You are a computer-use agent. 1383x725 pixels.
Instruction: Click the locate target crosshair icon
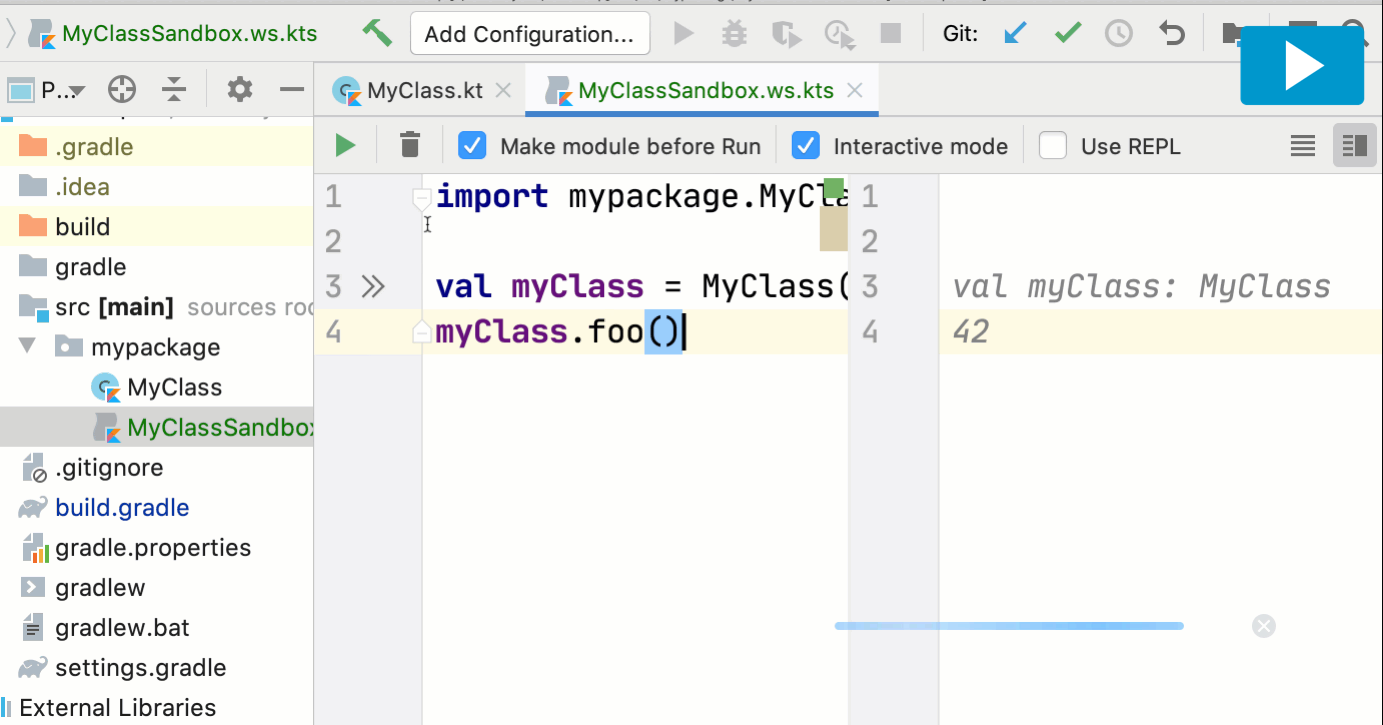coord(122,90)
